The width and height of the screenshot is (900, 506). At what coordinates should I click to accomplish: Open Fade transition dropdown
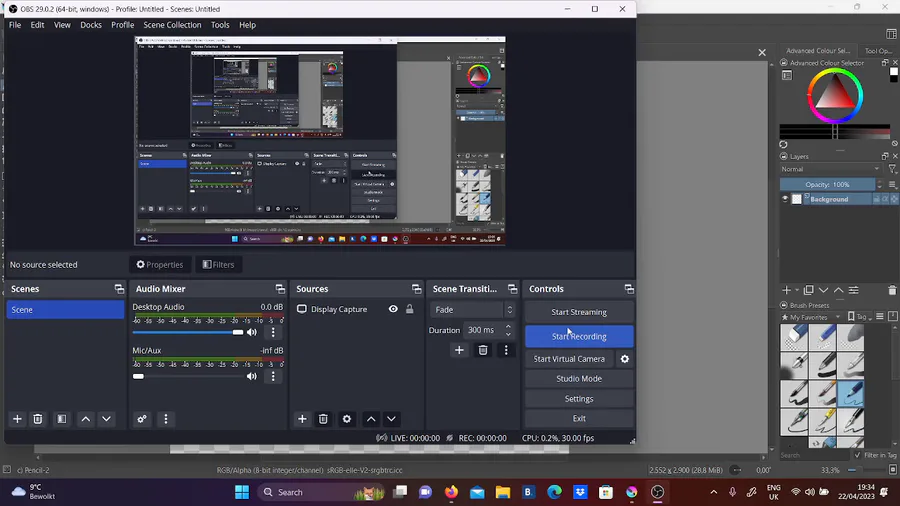[472, 310]
